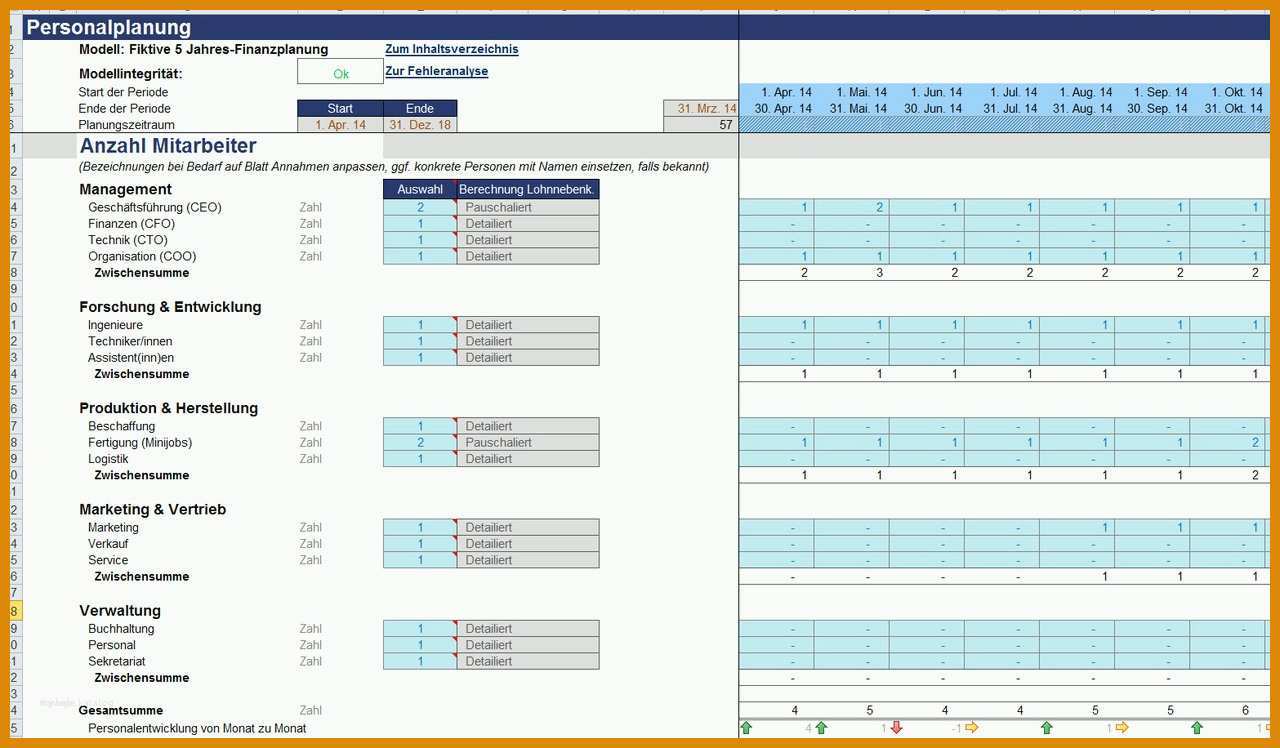This screenshot has width=1280, height=748.
Task: Click the 'Anzahl Mitarbeiter' heading
Action: coord(168,146)
